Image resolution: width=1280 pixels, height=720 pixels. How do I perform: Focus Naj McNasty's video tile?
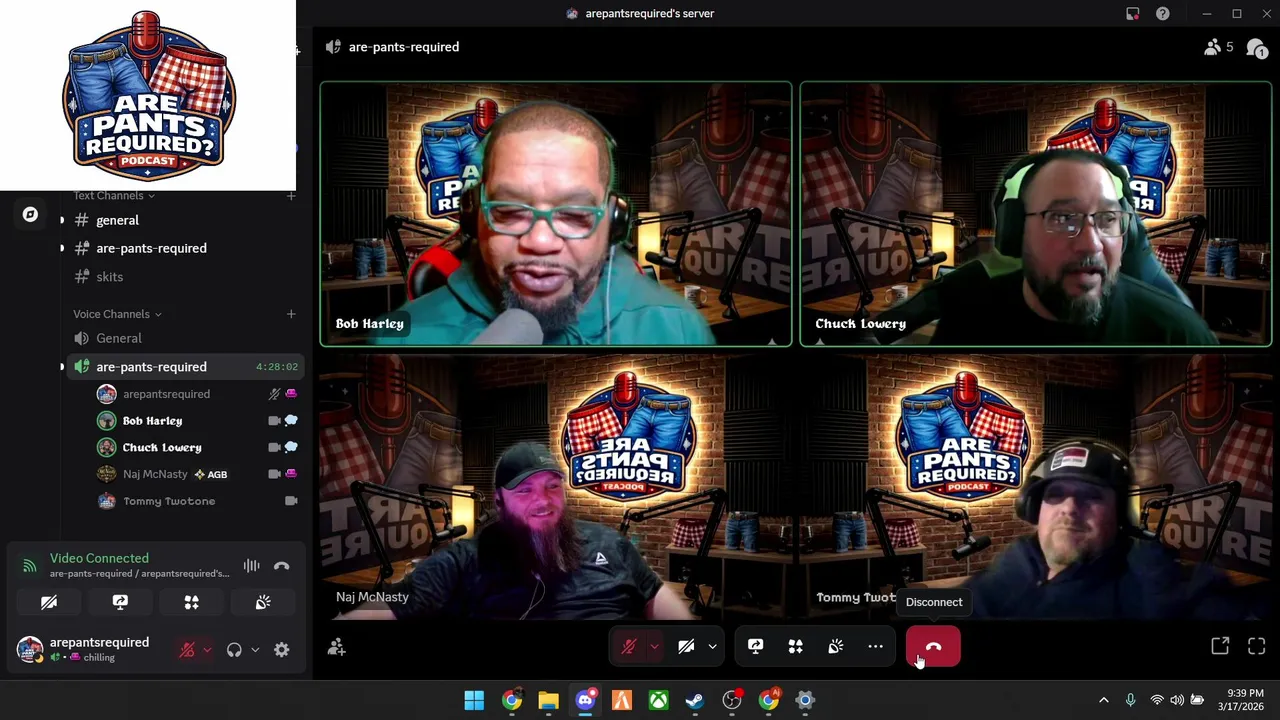(556, 487)
